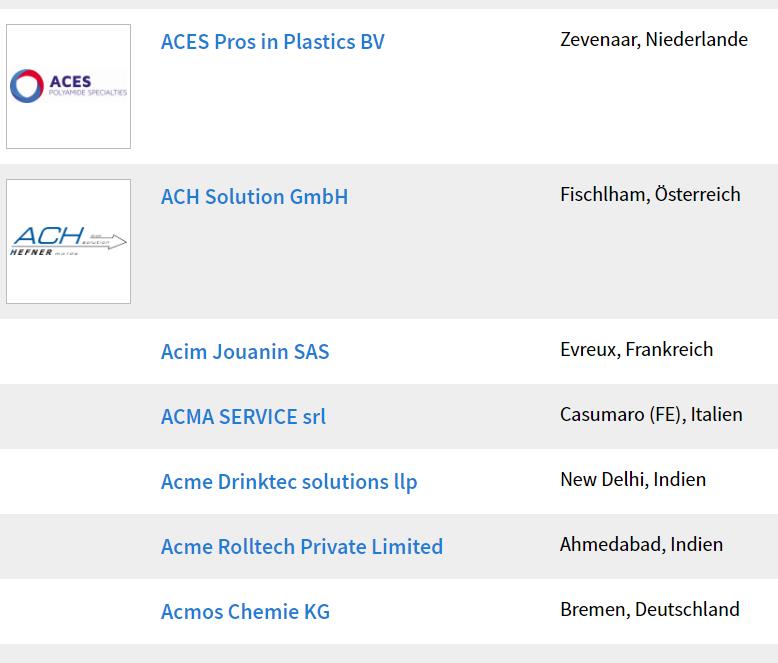Viewport: 778px width, 663px height.
Task: Click the ACH Hefner Molds logo thumbnail
Action: point(68,241)
